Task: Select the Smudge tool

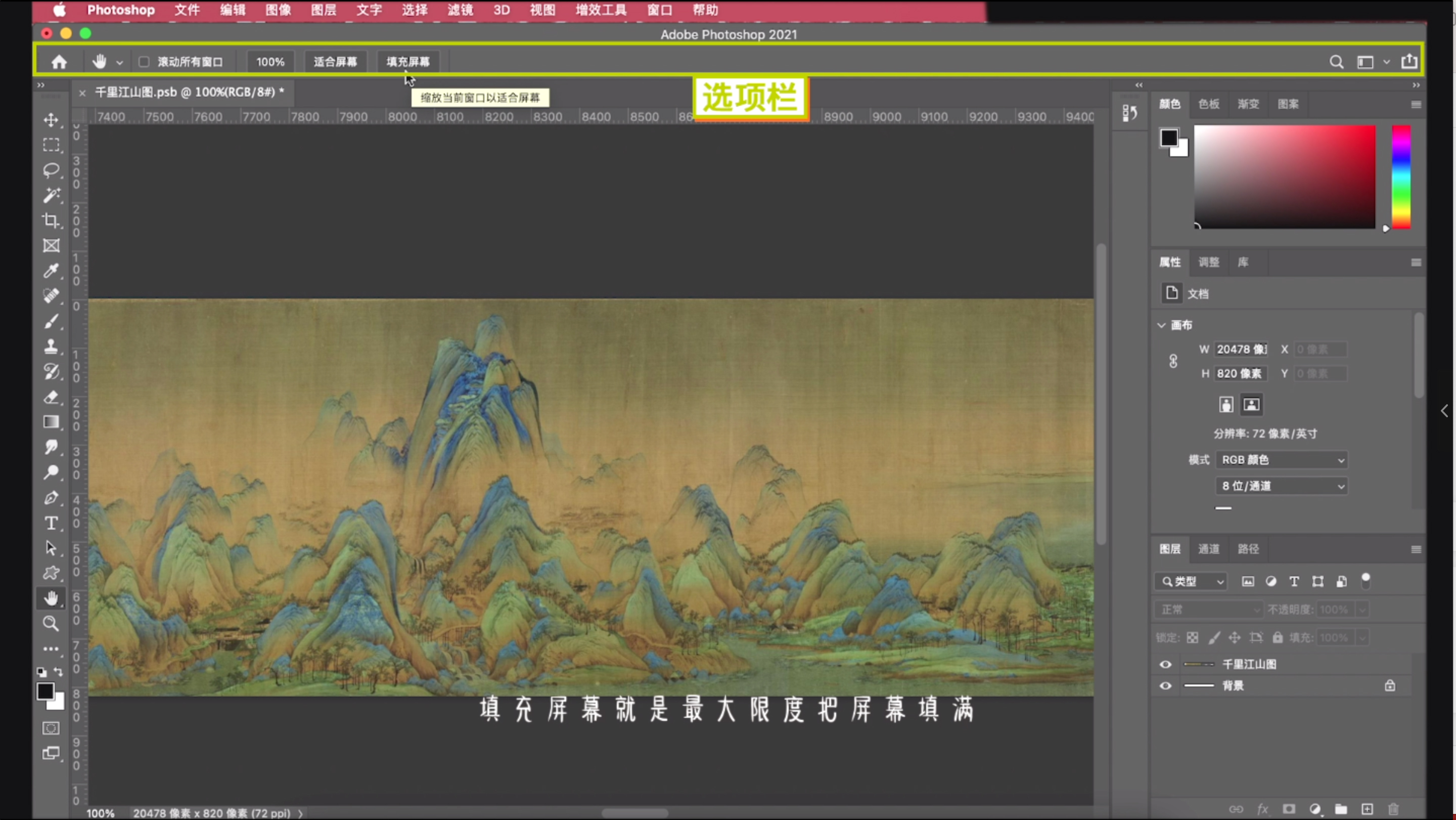Action: 52,447
